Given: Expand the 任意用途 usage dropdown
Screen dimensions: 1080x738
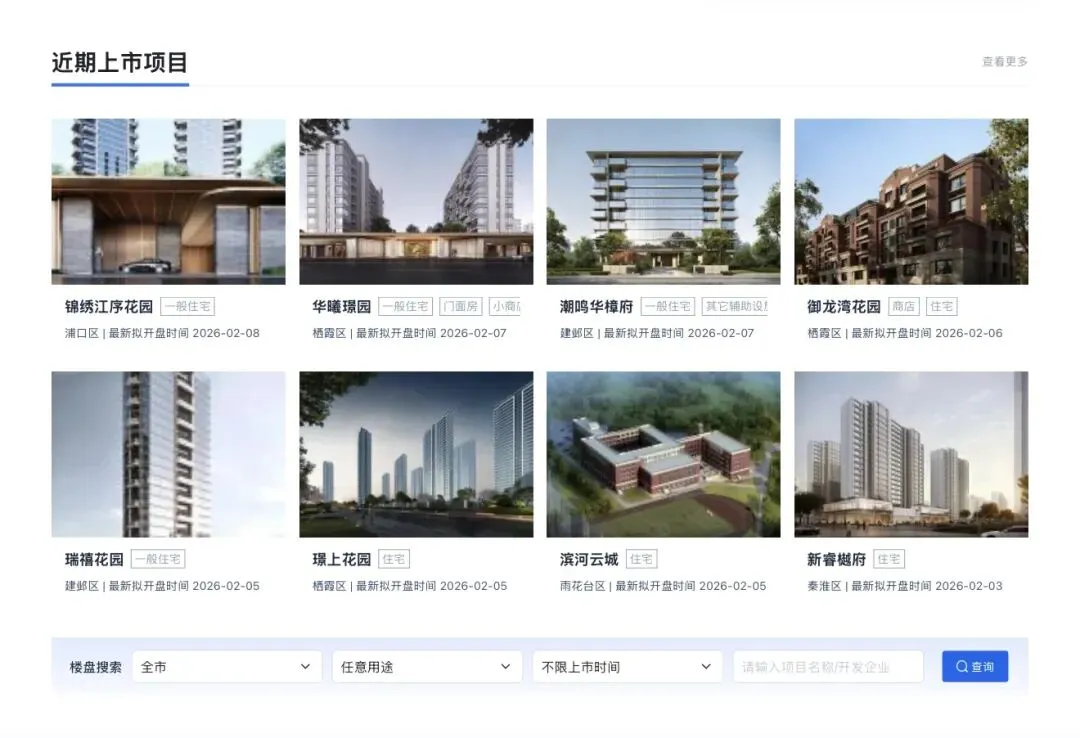Looking at the screenshot, I should [427, 666].
